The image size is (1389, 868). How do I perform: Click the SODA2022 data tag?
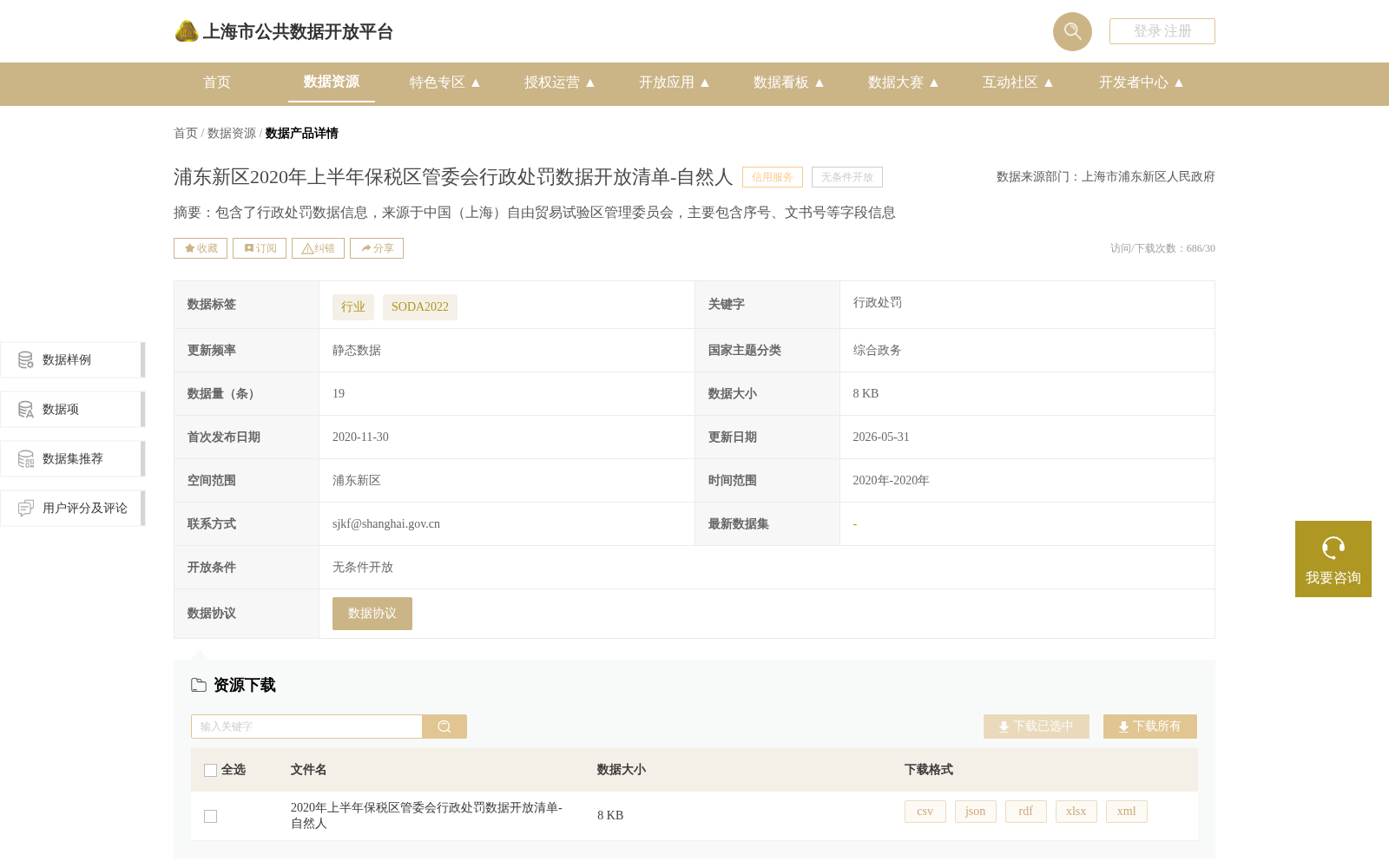(x=420, y=306)
